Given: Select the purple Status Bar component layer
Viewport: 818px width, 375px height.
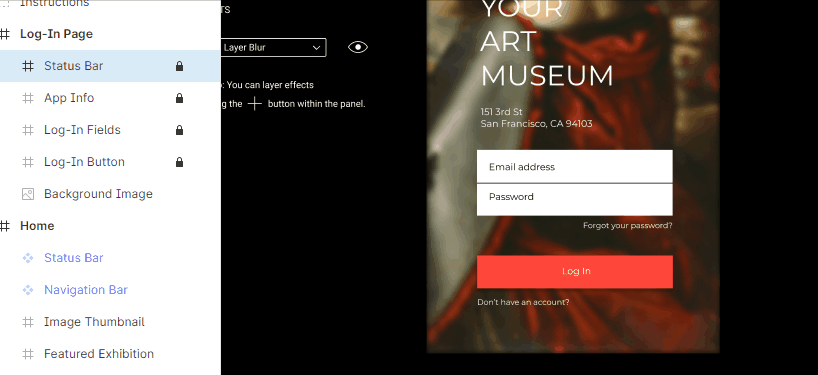Looking at the screenshot, I should click(74, 258).
